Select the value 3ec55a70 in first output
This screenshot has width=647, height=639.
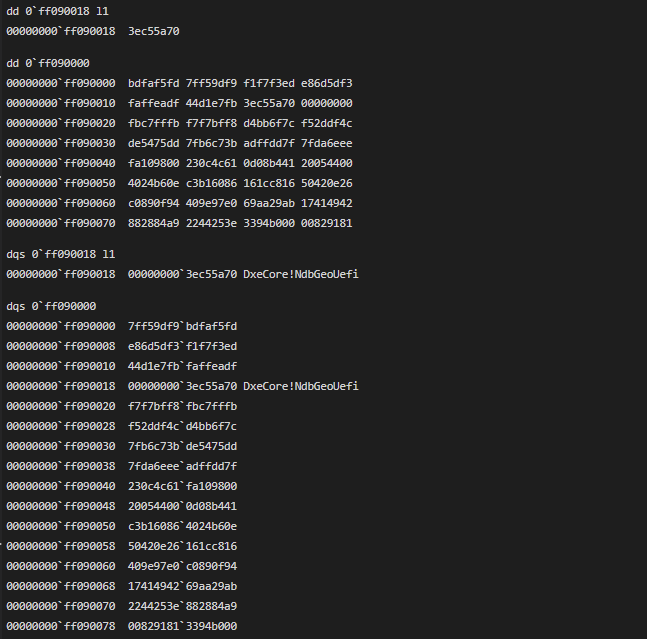(153, 31)
